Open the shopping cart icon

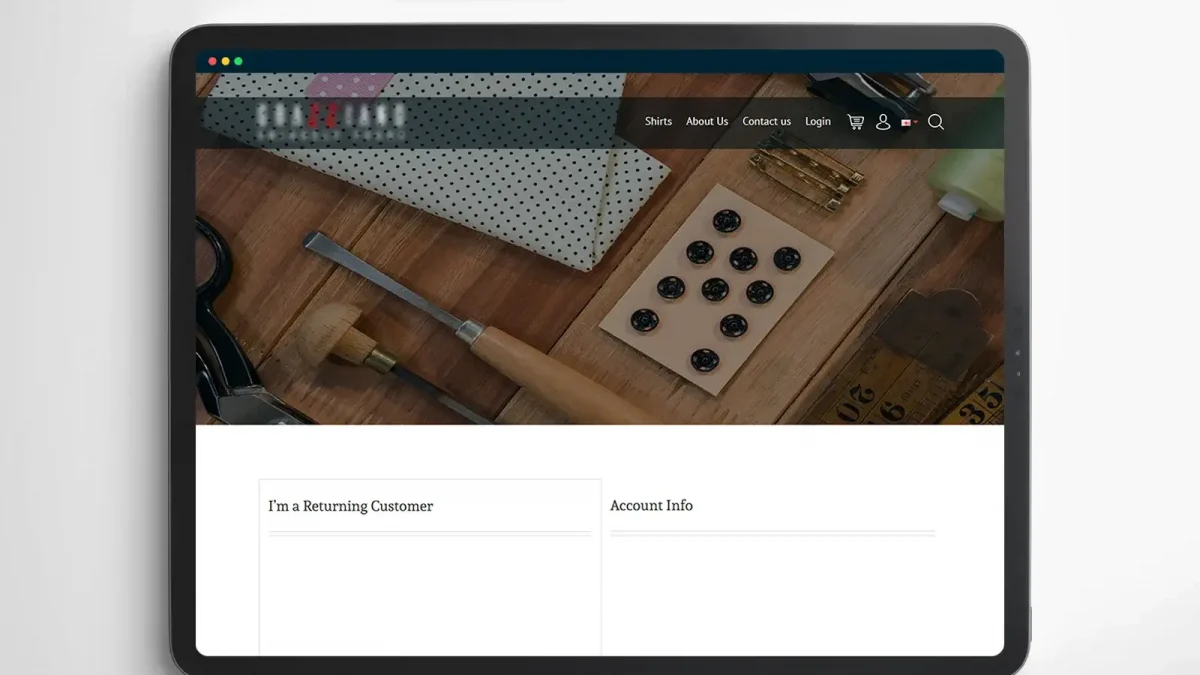tap(855, 122)
